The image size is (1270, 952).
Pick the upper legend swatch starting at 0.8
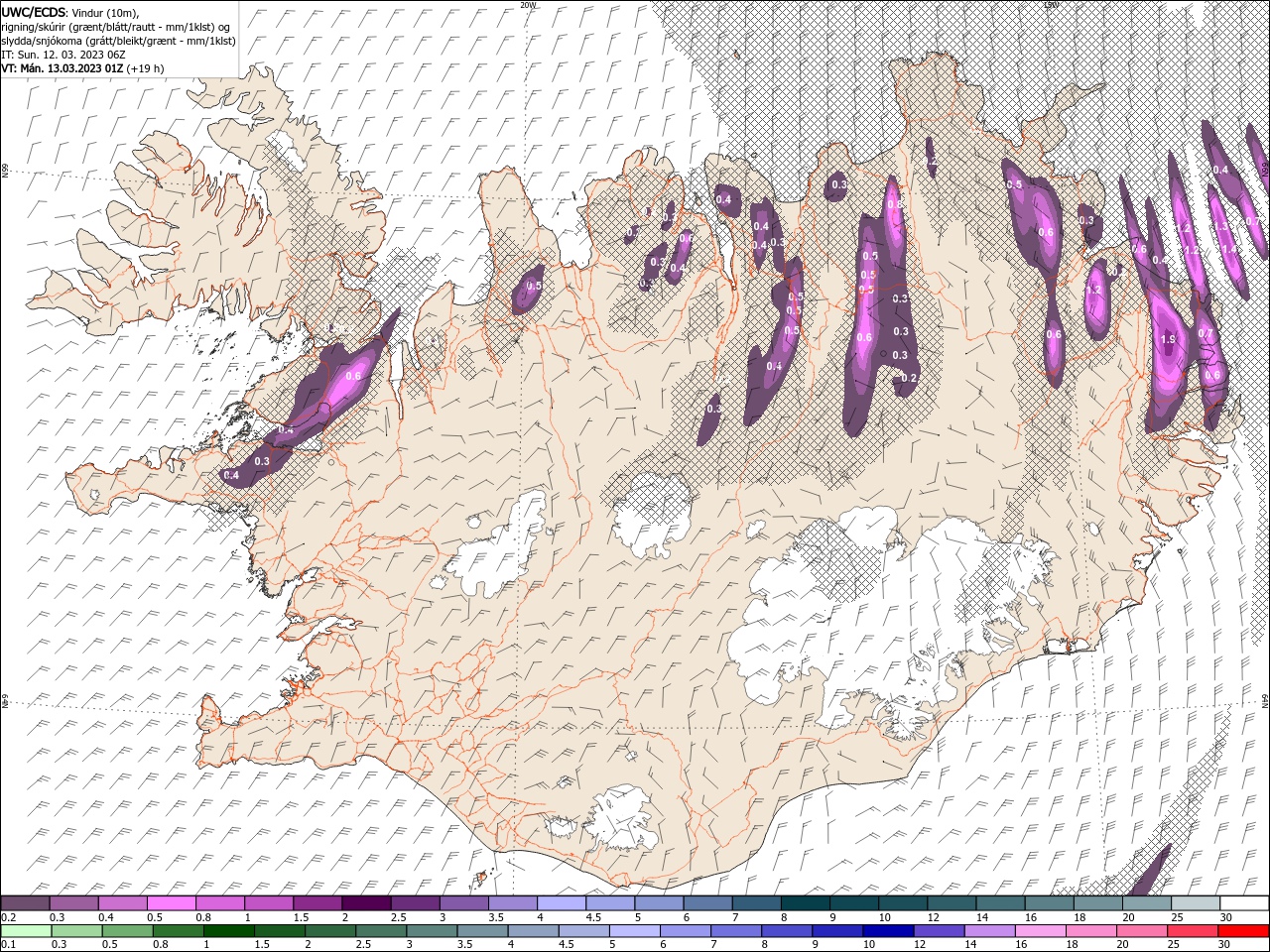219,903
